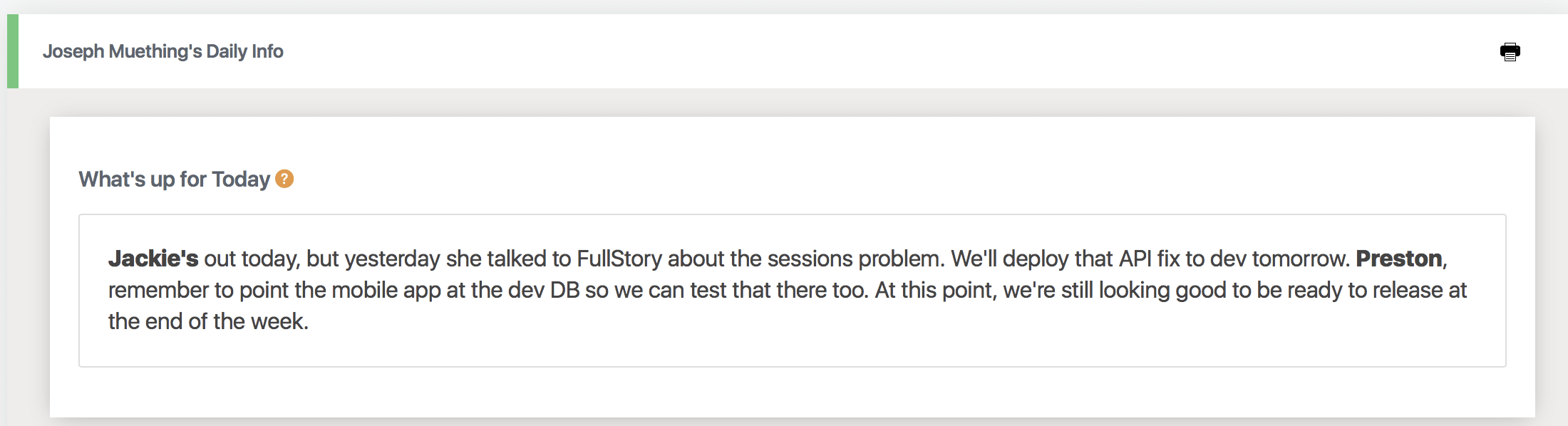Click the green accent bar beside the title

click(12, 51)
